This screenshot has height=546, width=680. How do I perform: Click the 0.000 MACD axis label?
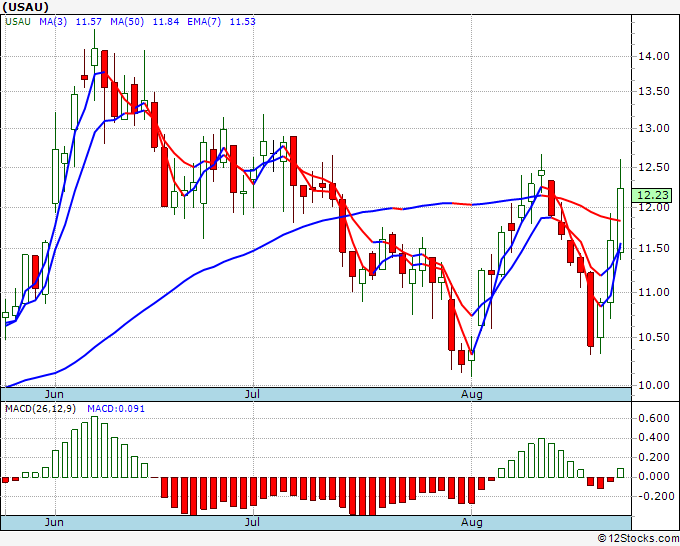(x=654, y=476)
